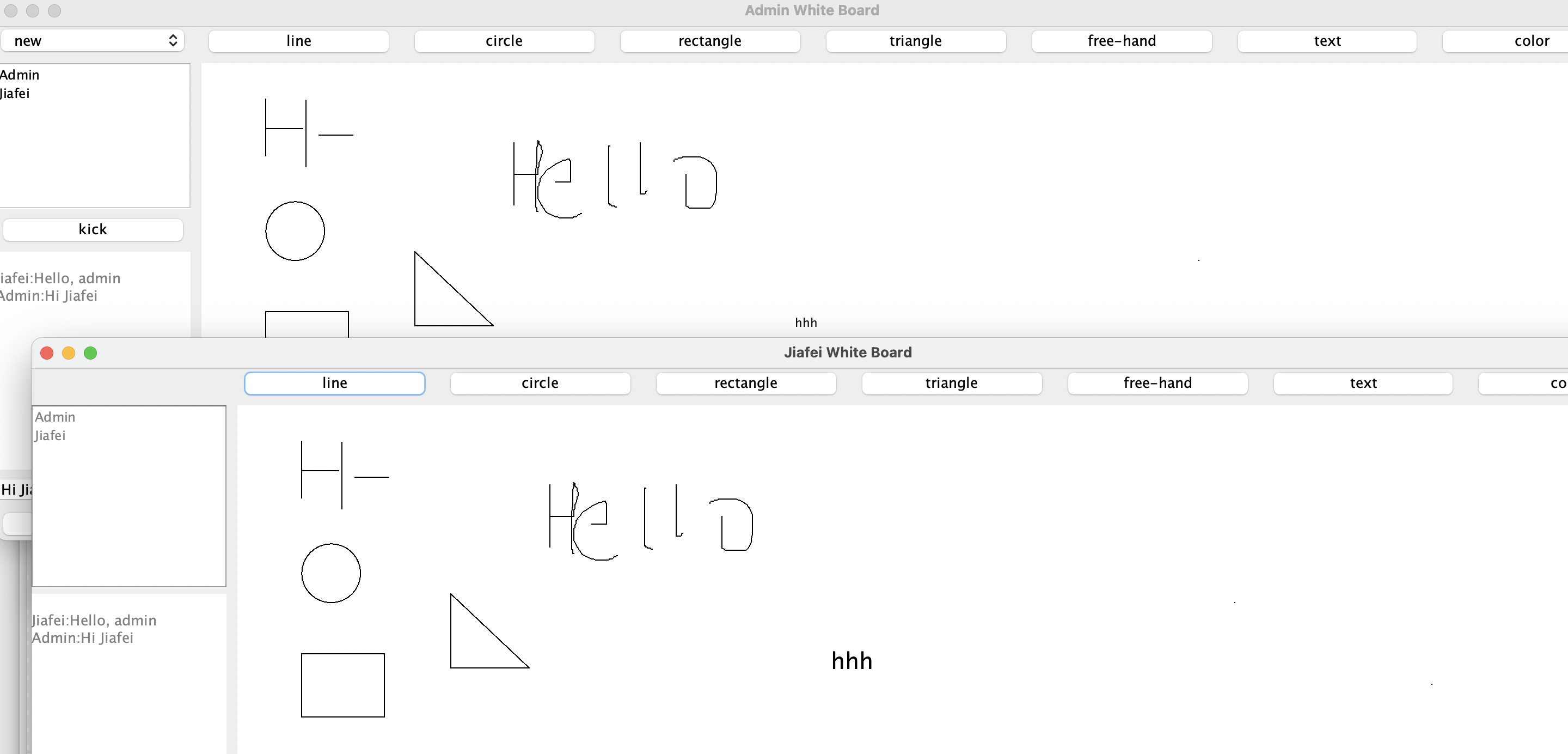The width and height of the screenshot is (1568, 754).
Task: Close the Jiafei White Board window
Action: coord(47,353)
